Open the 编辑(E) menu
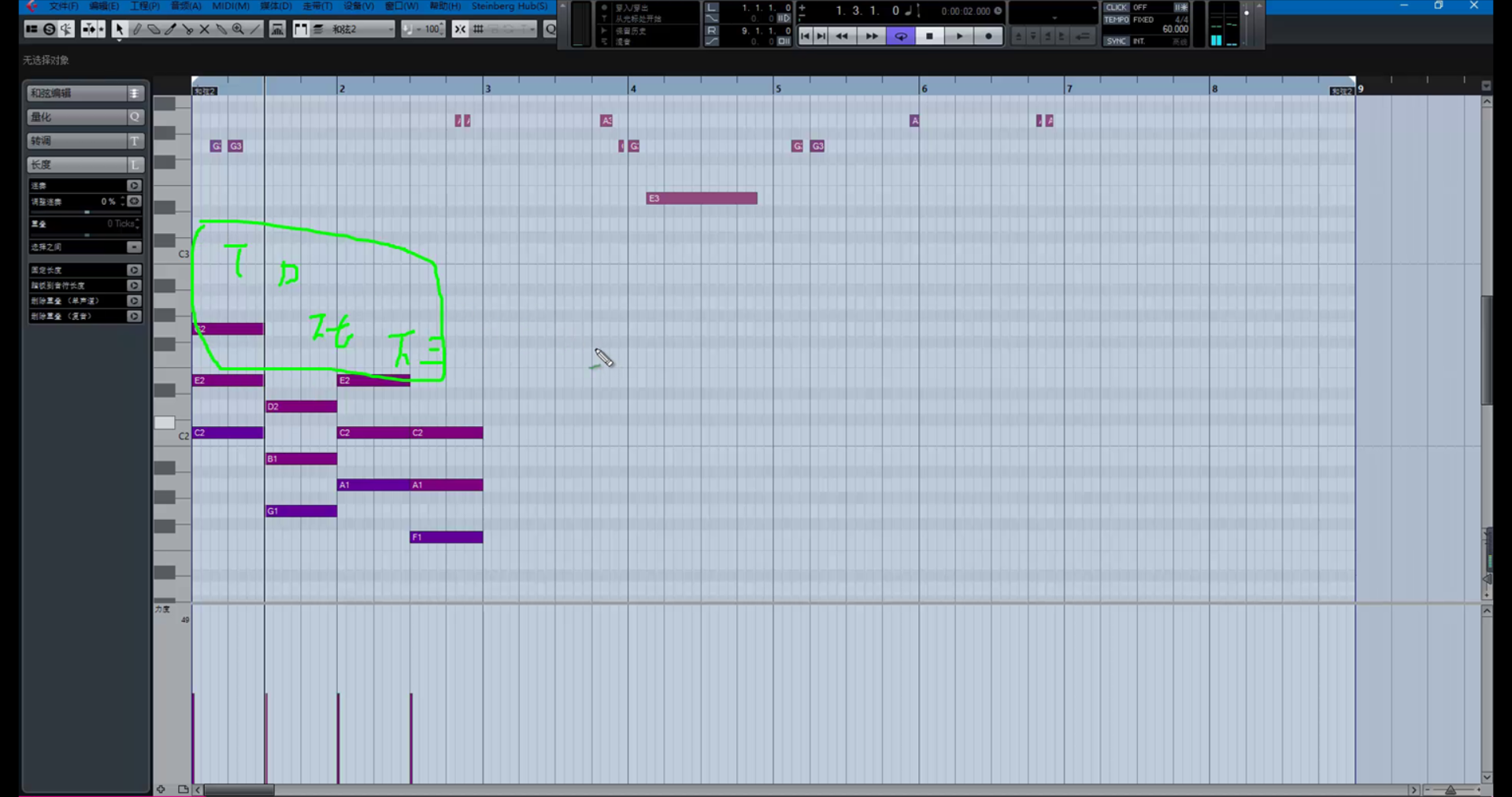 [104, 6]
